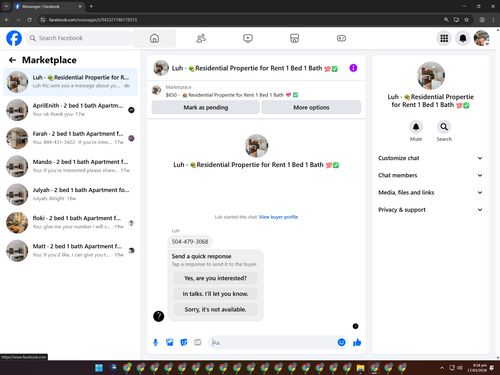Open the Julyah apartment conversation
The height and width of the screenshot is (375, 500).
click(x=70, y=194)
